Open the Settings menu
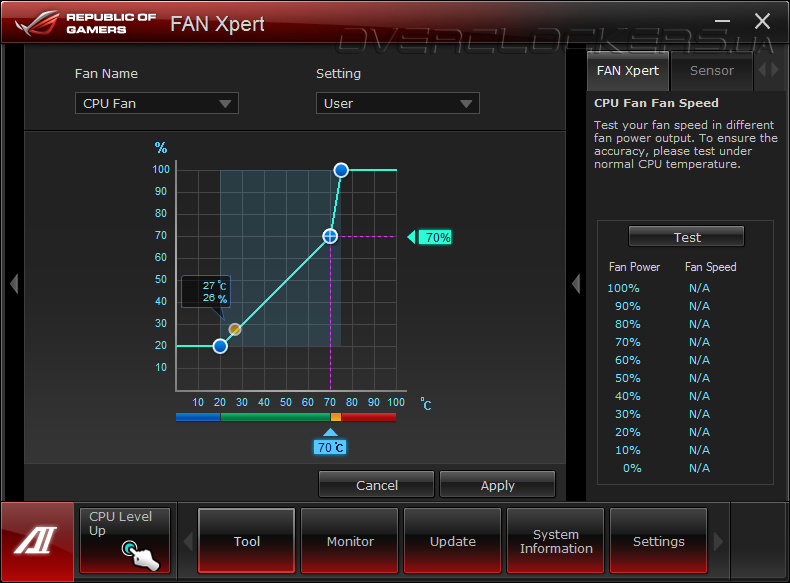790x583 pixels. click(659, 541)
